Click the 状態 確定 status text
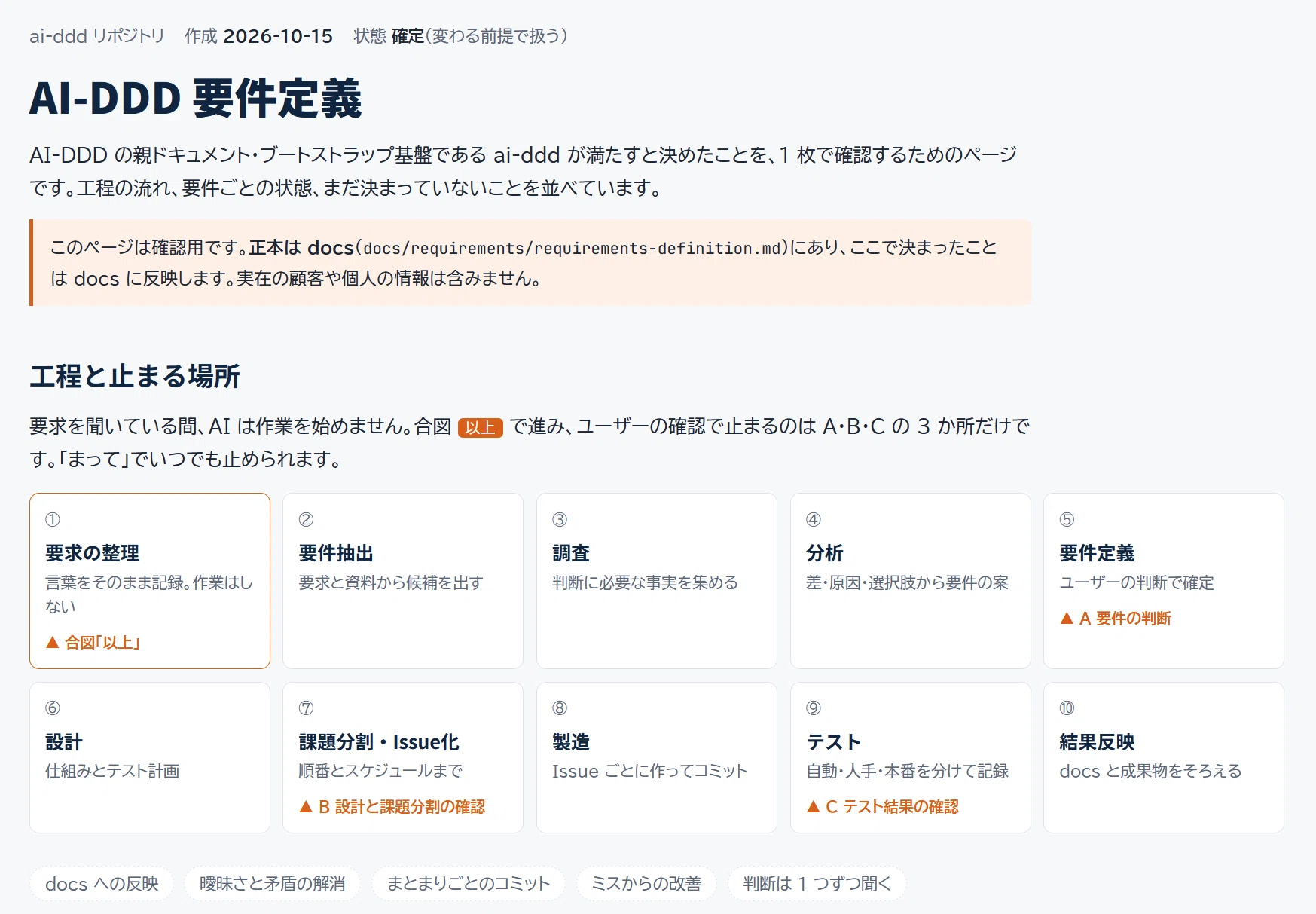Viewport: 1316px width, 914px height. (389, 36)
